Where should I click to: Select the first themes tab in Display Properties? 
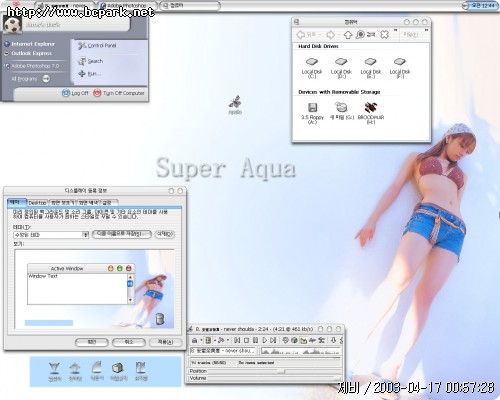[16, 202]
